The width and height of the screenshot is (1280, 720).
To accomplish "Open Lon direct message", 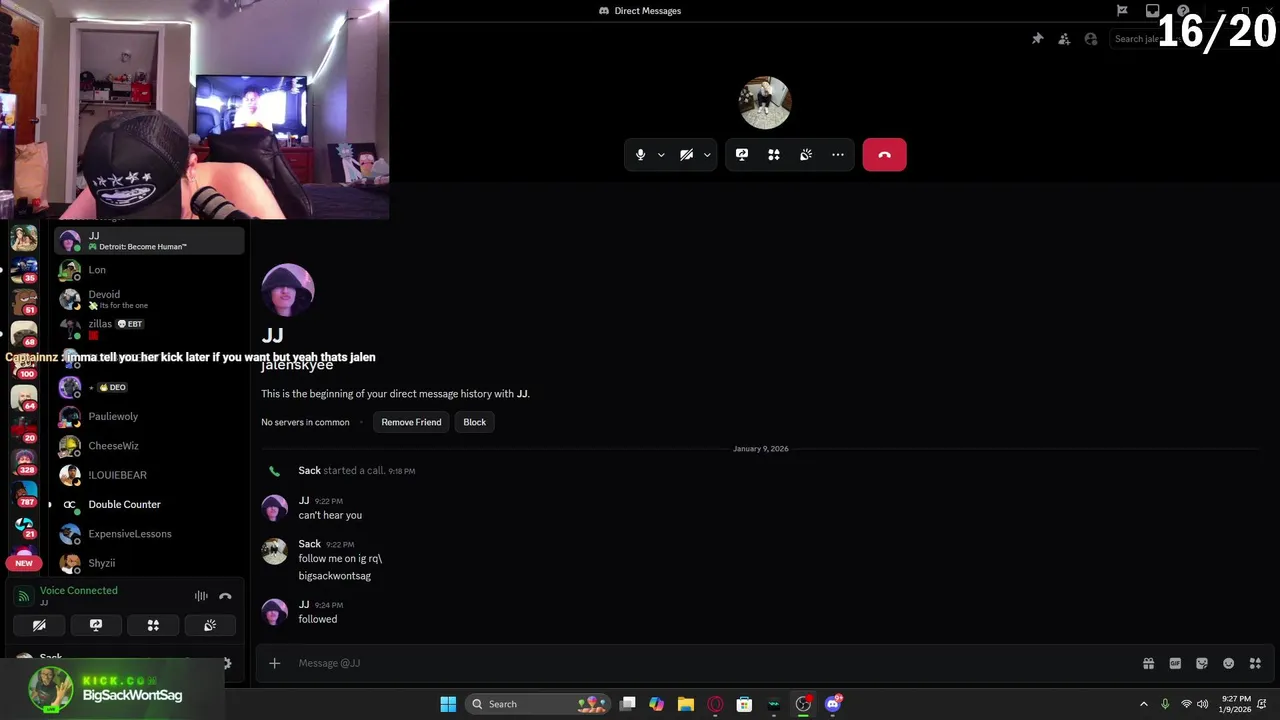I will click(x=149, y=270).
